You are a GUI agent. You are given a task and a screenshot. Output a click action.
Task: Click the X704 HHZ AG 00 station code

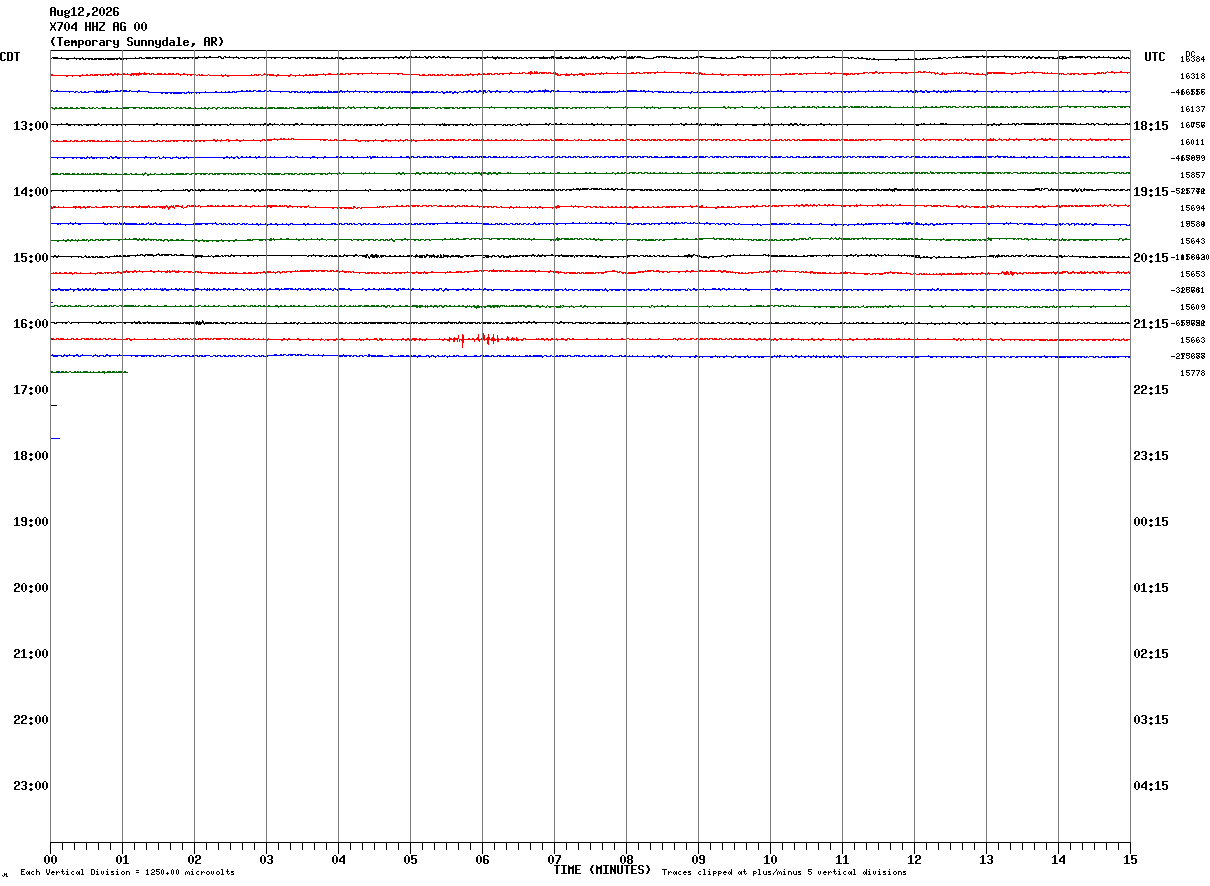[x=98, y=27]
